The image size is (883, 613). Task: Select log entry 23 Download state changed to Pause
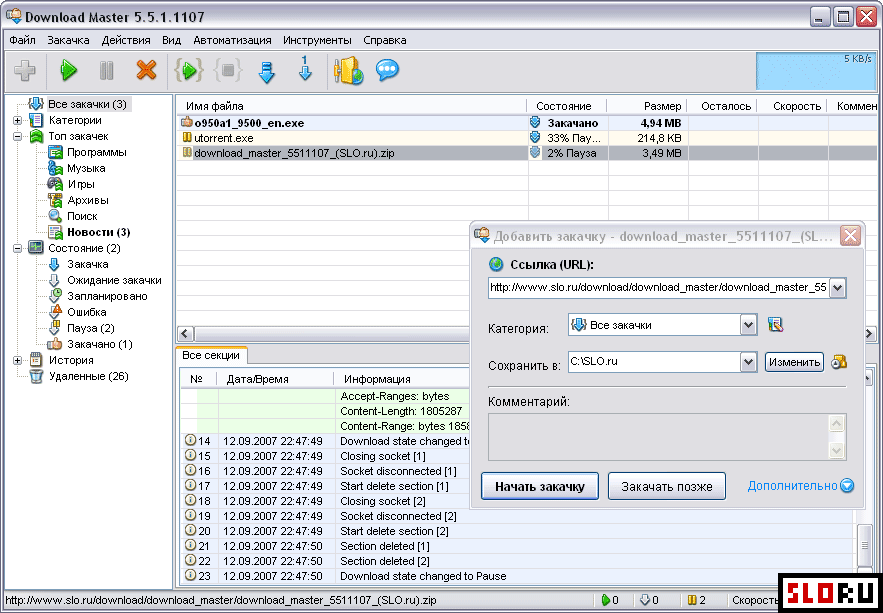click(x=518, y=576)
